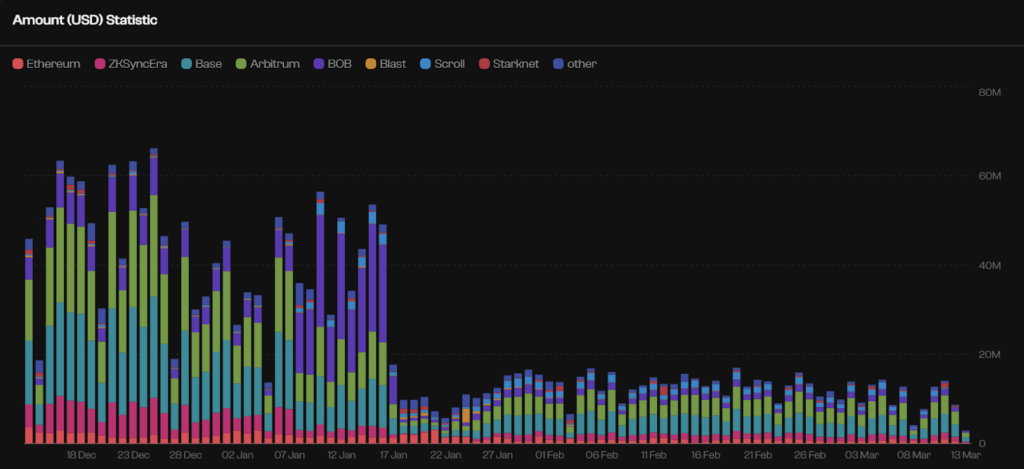Toggle the Scroll legend series
Viewport: 1024px width, 469px height.
[x=442, y=64]
